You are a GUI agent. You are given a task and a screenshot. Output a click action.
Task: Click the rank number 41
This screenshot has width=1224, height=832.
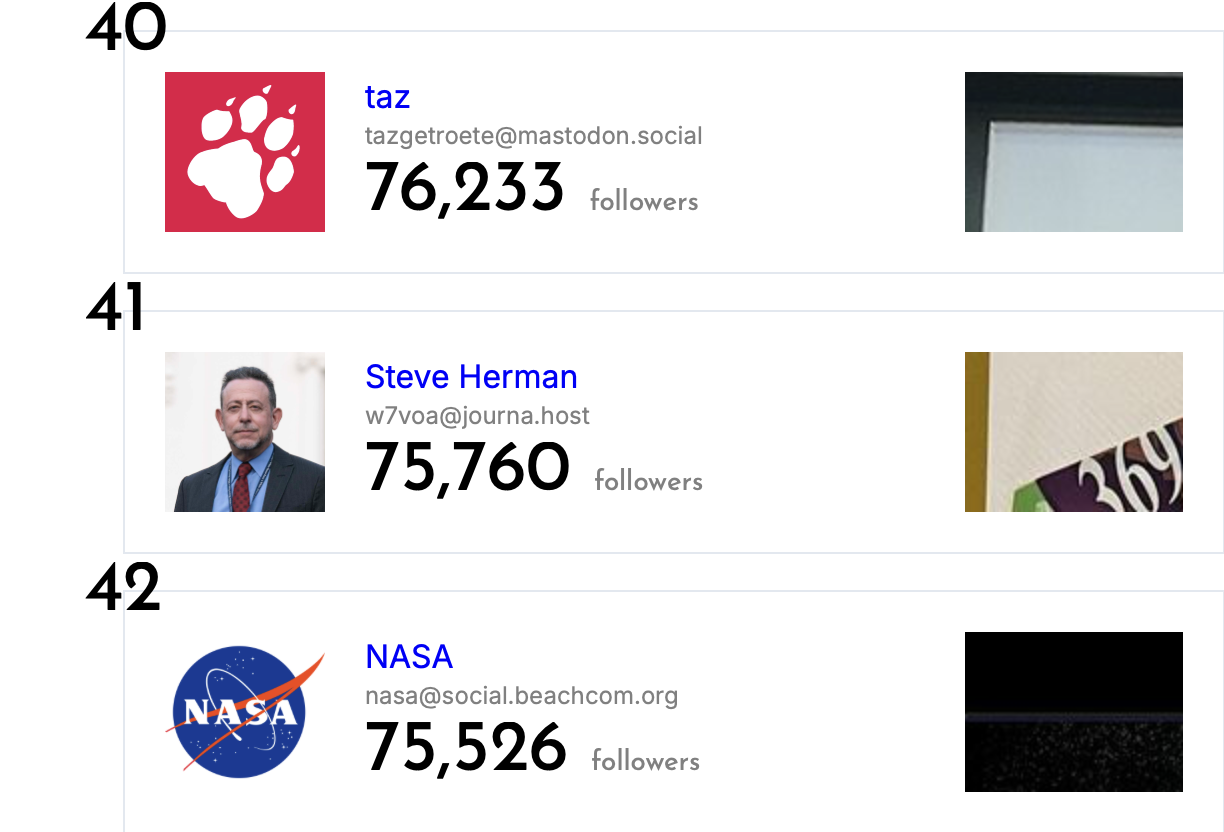pos(115,310)
